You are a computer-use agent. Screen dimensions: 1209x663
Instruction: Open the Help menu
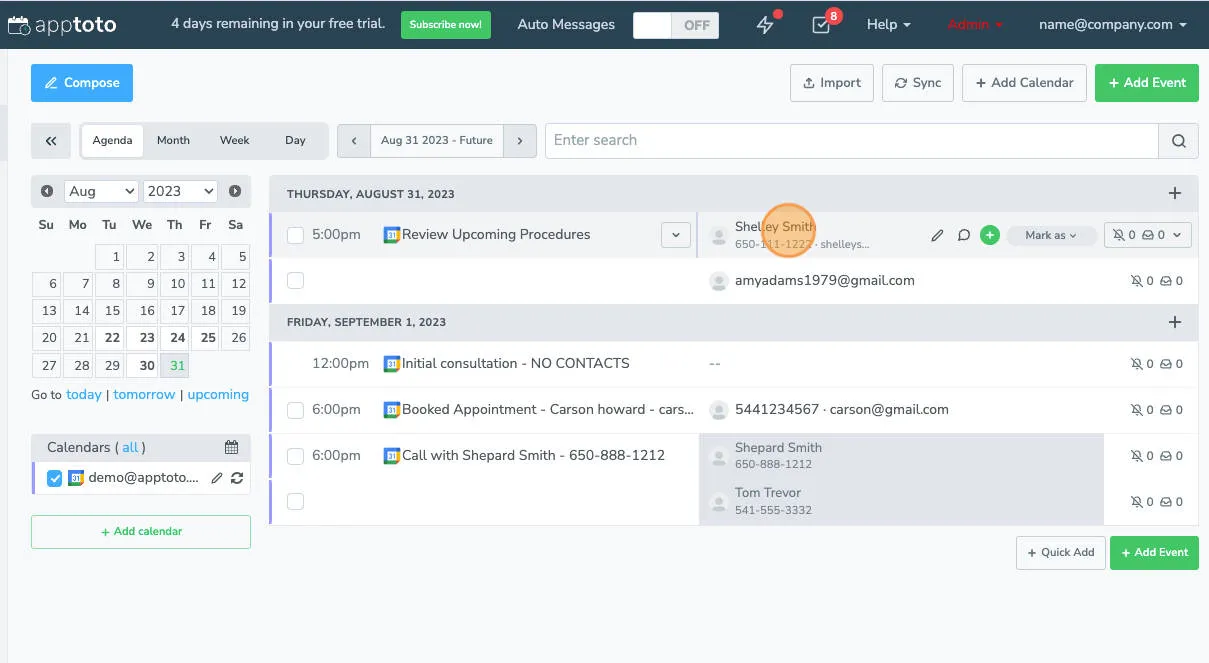click(x=887, y=24)
